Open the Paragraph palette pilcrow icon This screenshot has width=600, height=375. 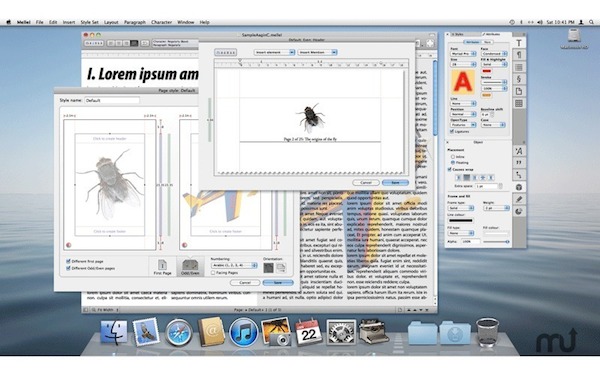click(519, 55)
